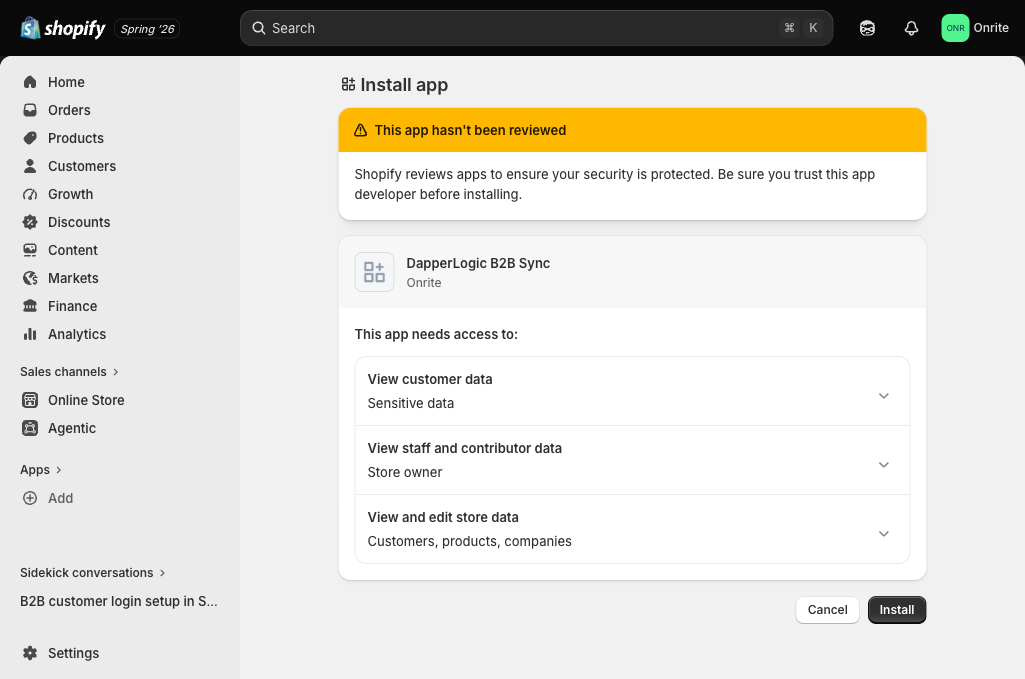Open Content label in the sidebar
This screenshot has height=679, width=1025.
tap(73, 250)
